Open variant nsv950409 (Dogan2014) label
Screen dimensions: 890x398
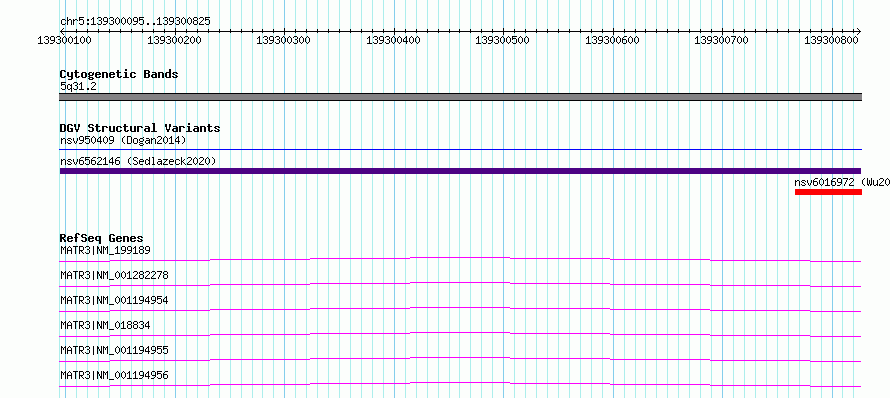point(123,140)
